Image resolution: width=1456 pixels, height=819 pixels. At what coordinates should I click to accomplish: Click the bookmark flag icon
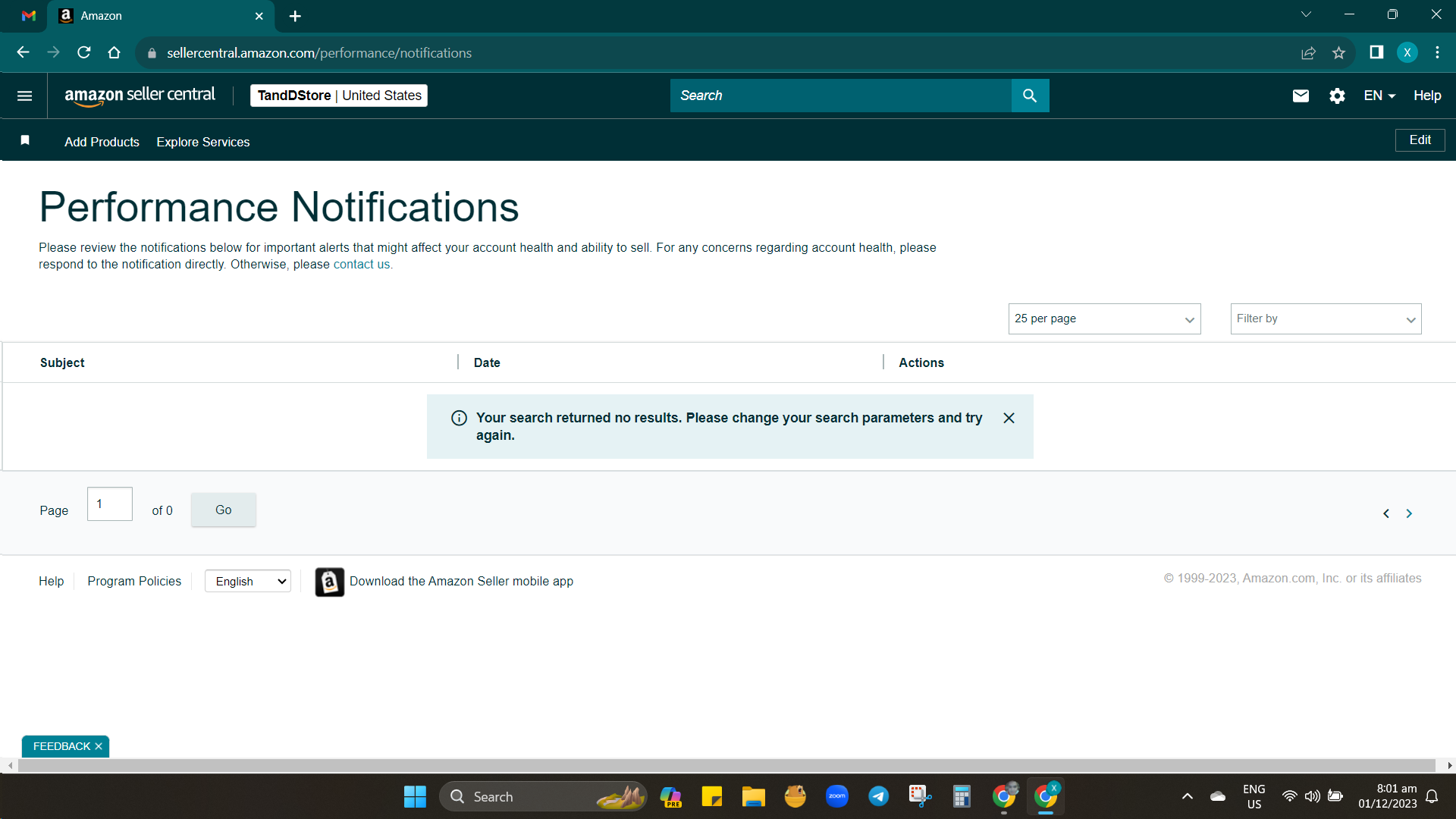click(x=25, y=140)
